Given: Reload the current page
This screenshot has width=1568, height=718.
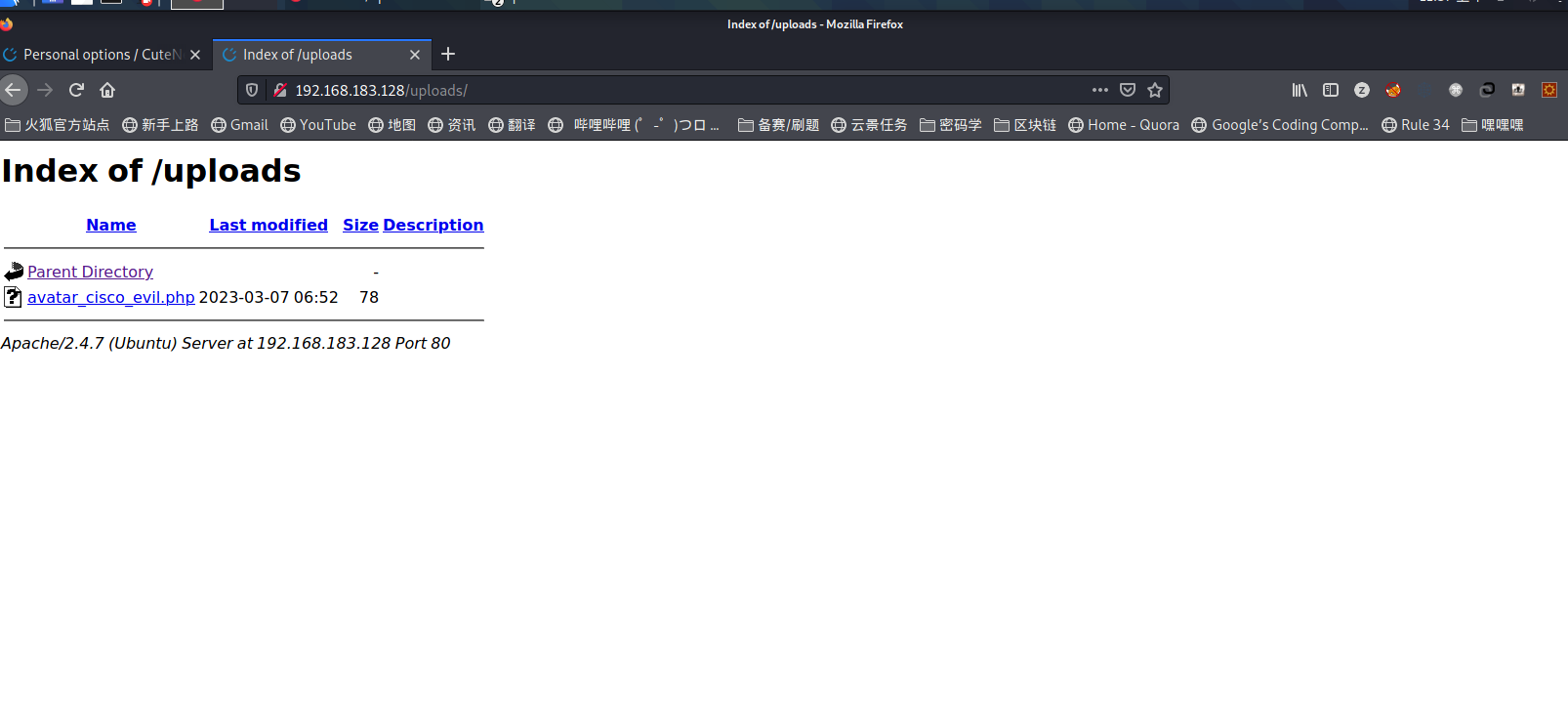Looking at the screenshot, I should (76, 90).
